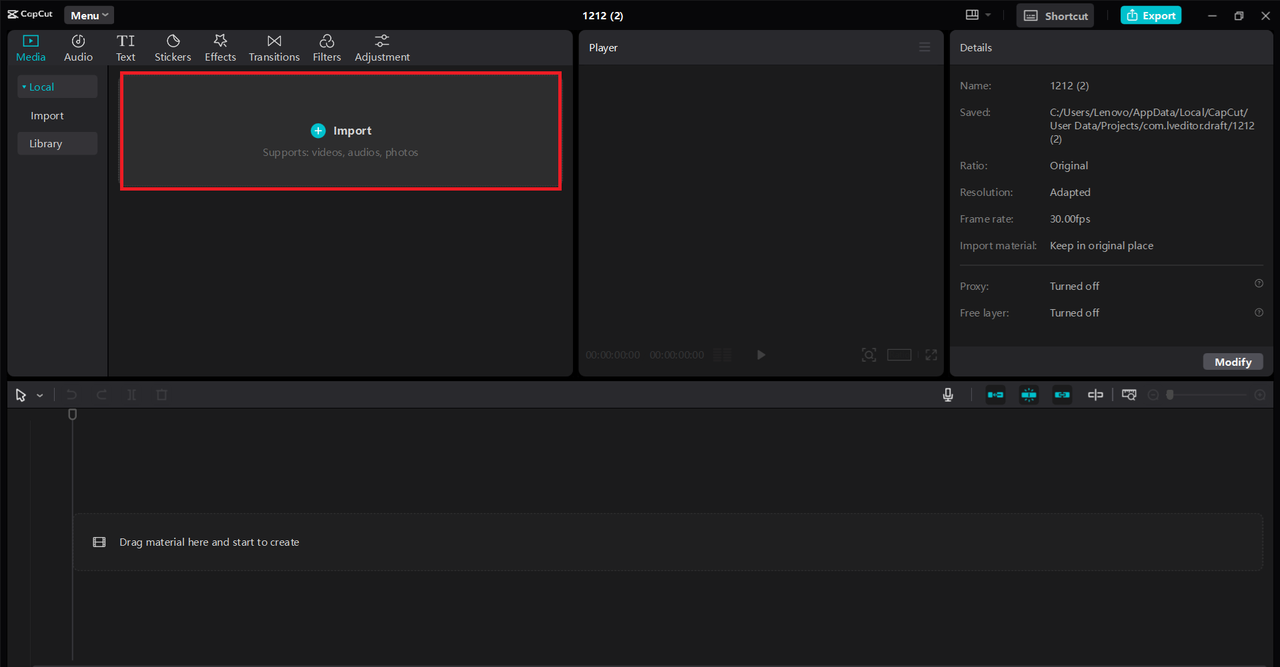The width and height of the screenshot is (1280, 667).
Task: Open the Effects tab
Action: click(220, 48)
